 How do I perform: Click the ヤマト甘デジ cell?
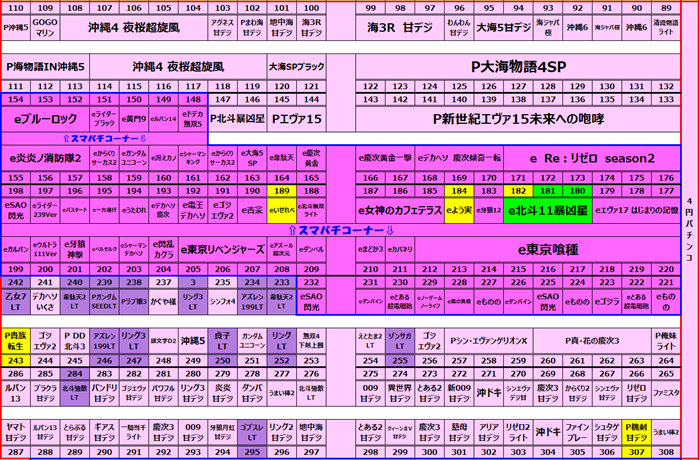pyautogui.click(x=16, y=432)
